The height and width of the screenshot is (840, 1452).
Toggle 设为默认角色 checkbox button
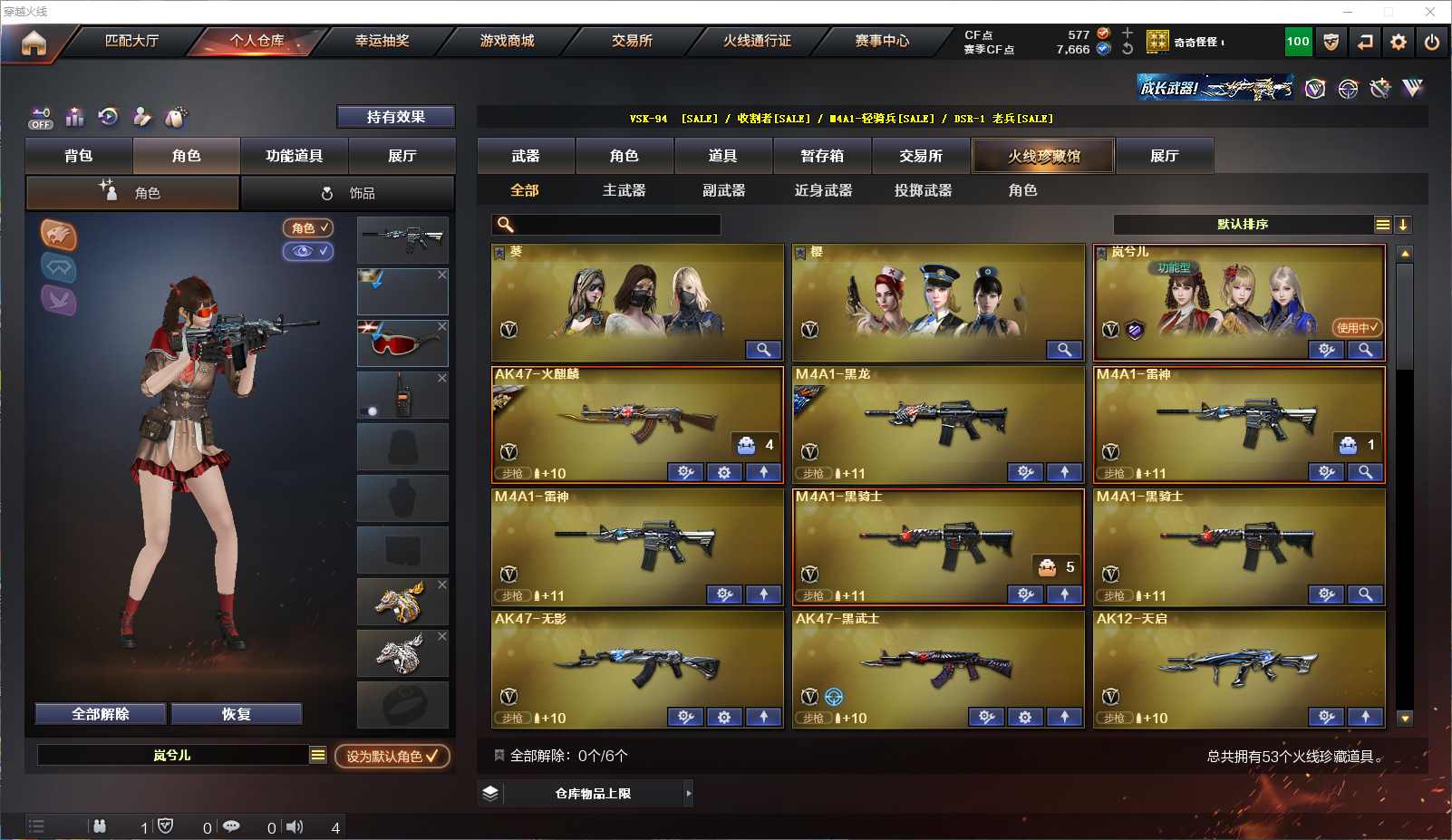pyautogui.click(x=392, y=756)
